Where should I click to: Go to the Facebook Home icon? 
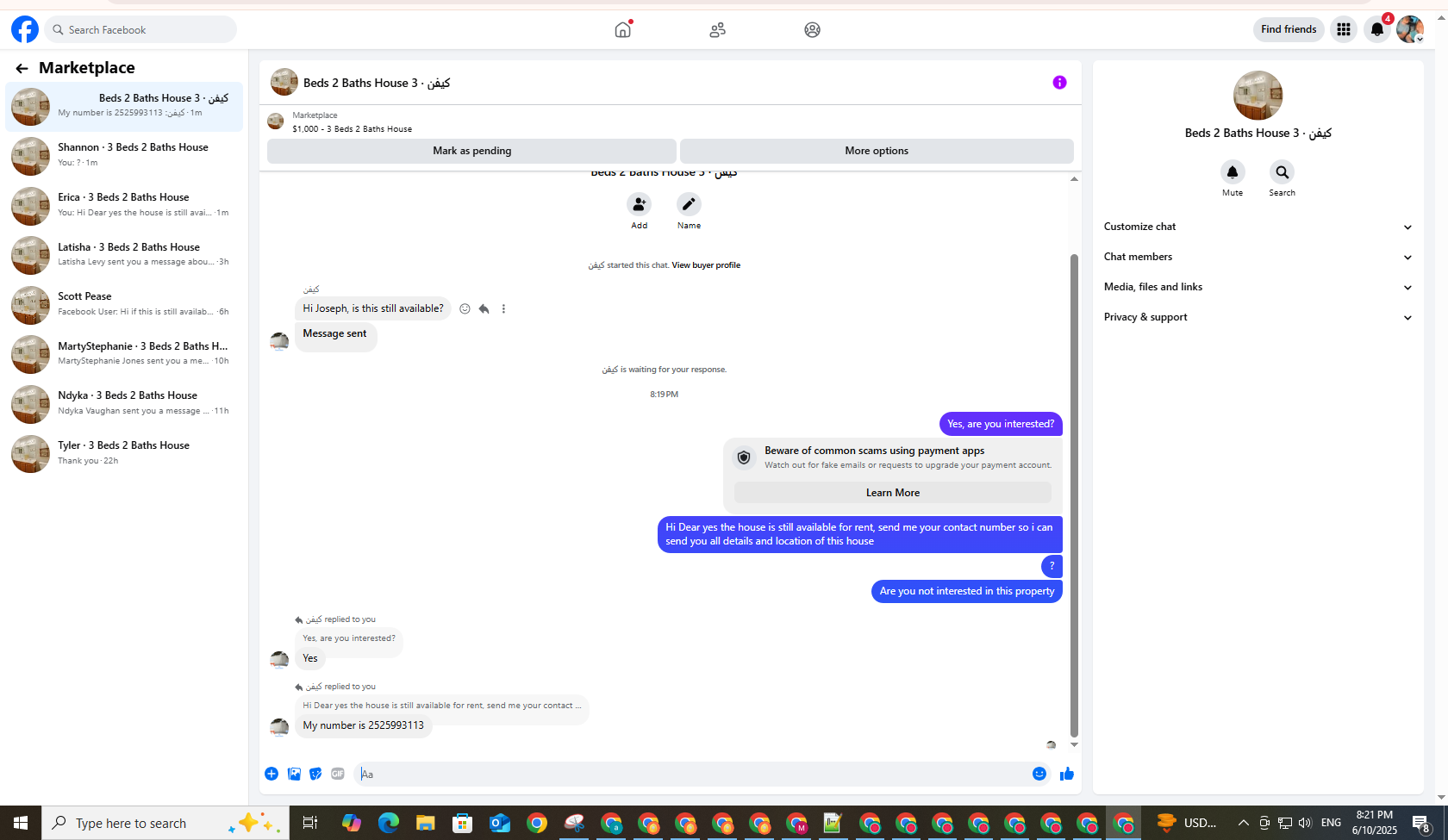tap(623, 29)
